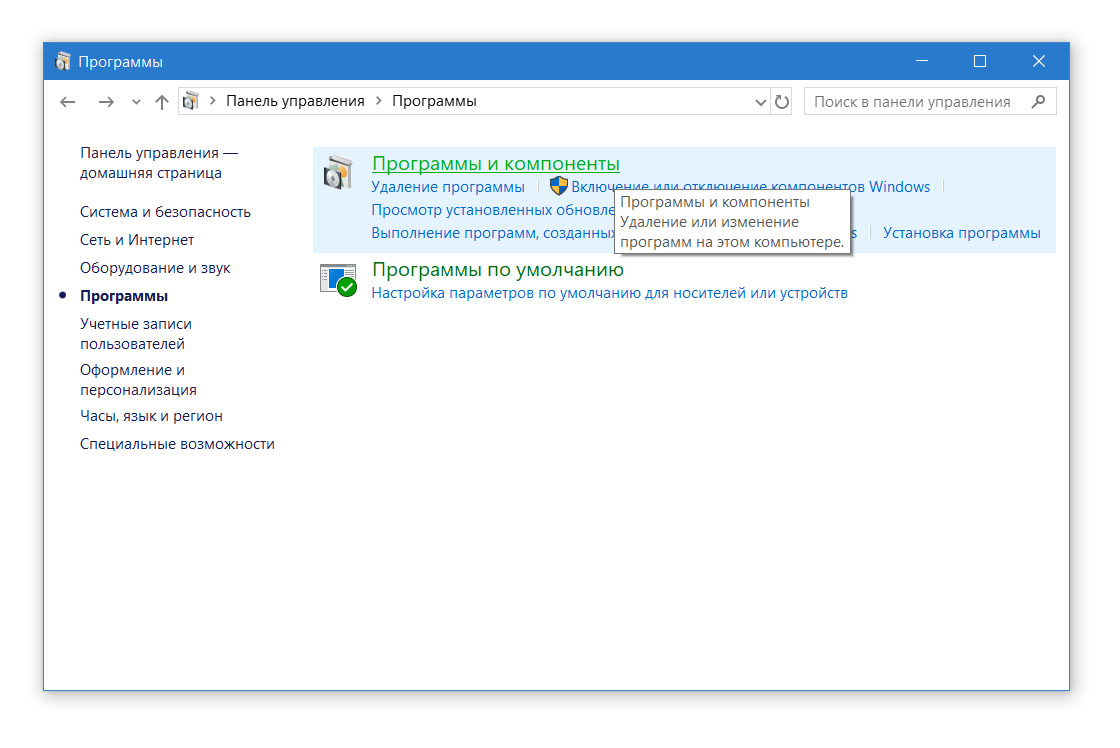Click the Программы по умолчанию icon
Viewport: 1120px width, 748px height.
[x=339, y=280]
